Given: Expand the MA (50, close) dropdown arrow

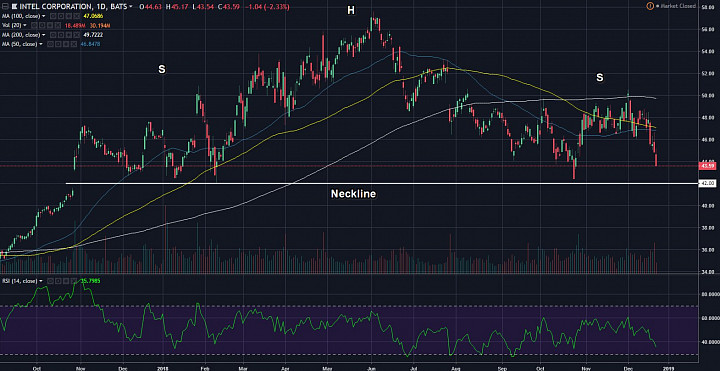Looking at the screenshot, I should coord(41,44).
